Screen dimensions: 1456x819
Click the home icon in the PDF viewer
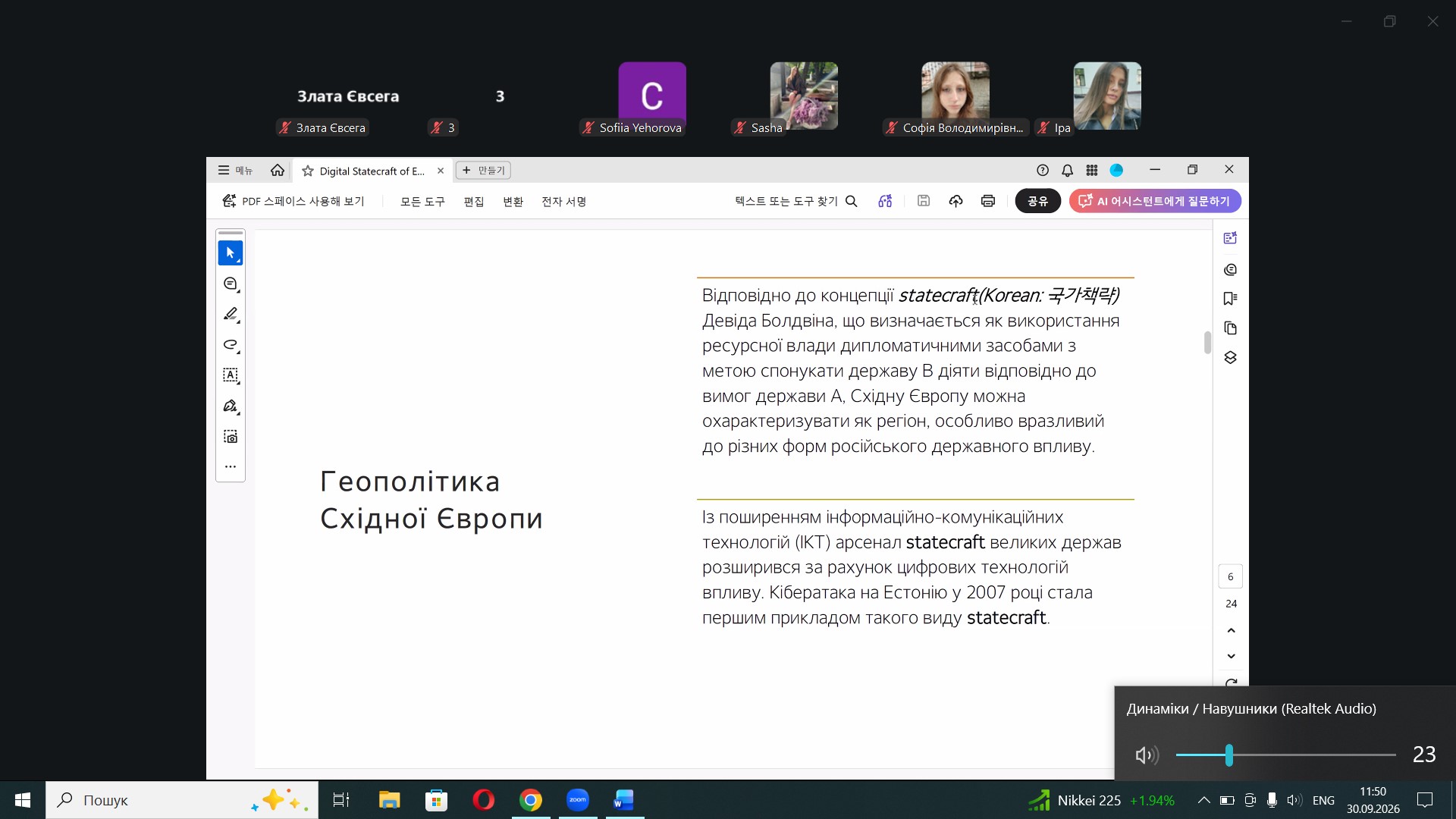(278, 171)
